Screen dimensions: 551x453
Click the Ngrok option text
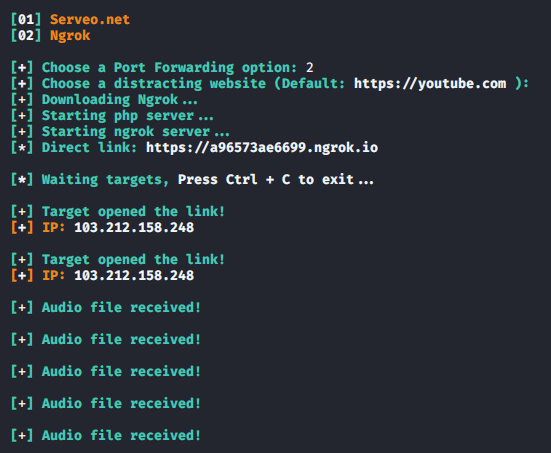point(70,36)
